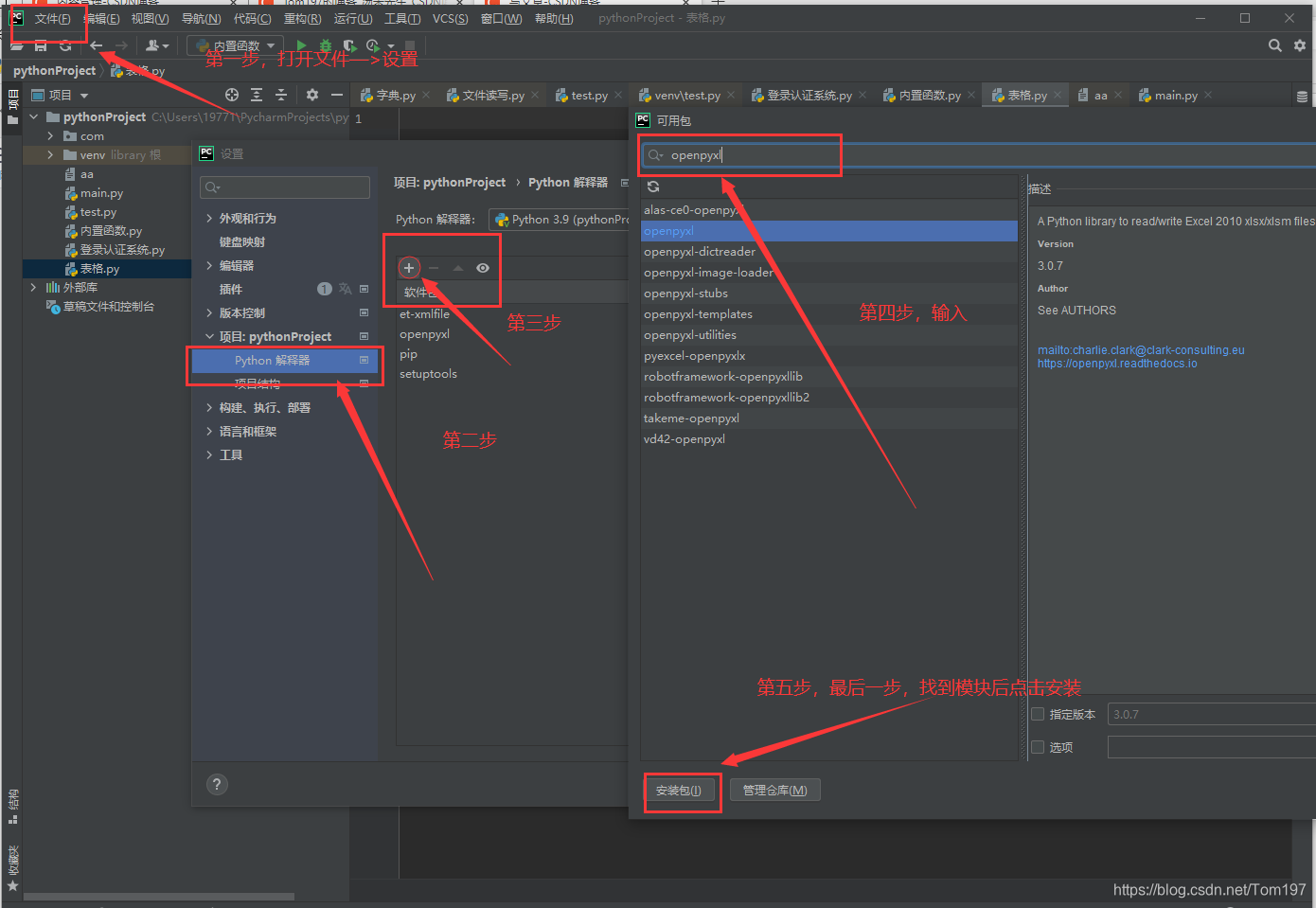
Task: Click the forward navigation arrow in toolbar
Action: [x=121, y=45]
